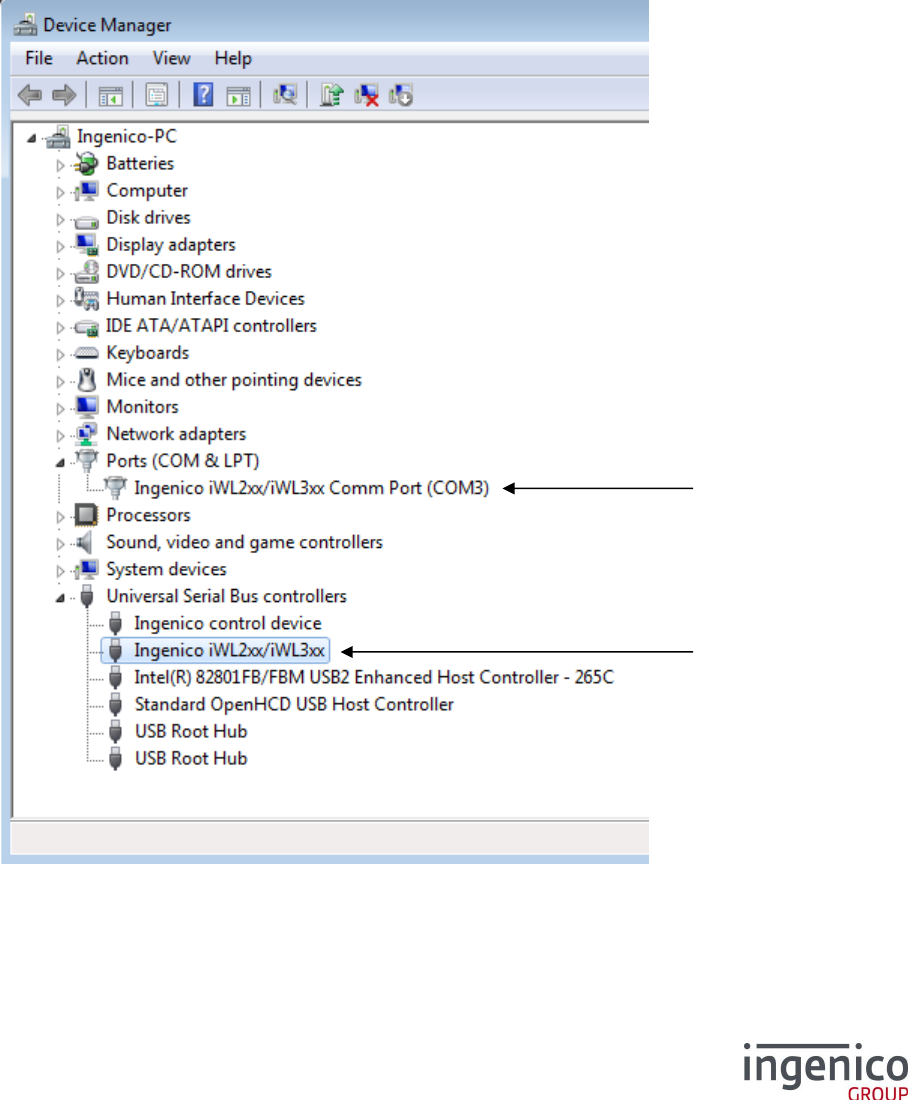Click the Ingenico-PC computer root icon

pyautogui.click(x=59, y=137)
